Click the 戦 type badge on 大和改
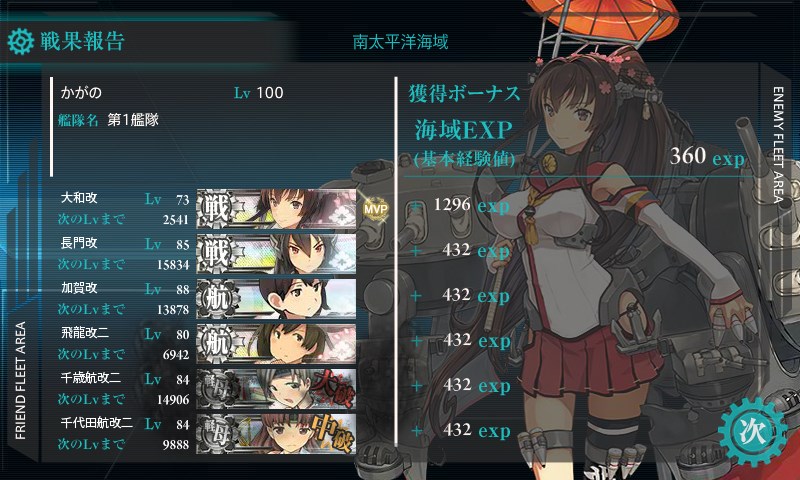Image resolution: width=800 pixels, height=480 pixels. [216, 209]
